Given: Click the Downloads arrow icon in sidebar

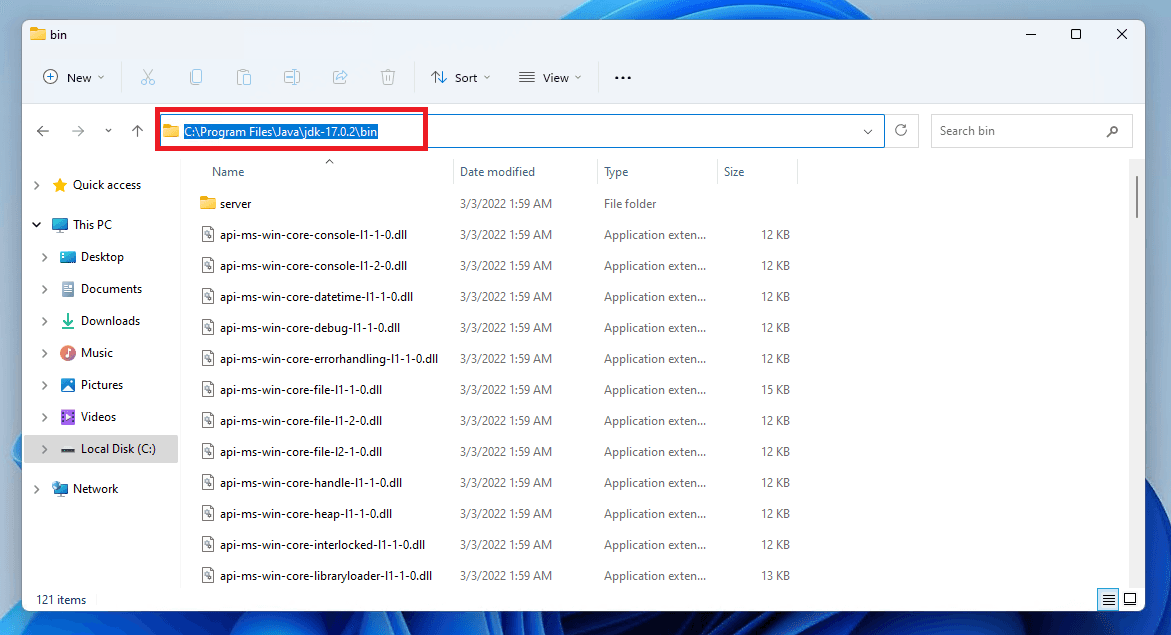Looking at the screenshot, I should 67,320.
